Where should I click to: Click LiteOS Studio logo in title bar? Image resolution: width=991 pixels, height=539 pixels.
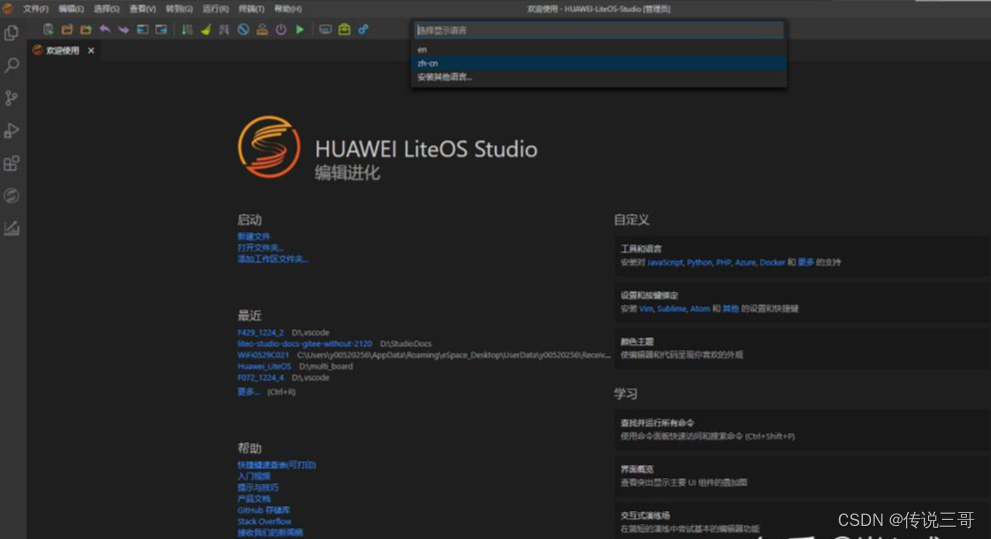point(8,8)
